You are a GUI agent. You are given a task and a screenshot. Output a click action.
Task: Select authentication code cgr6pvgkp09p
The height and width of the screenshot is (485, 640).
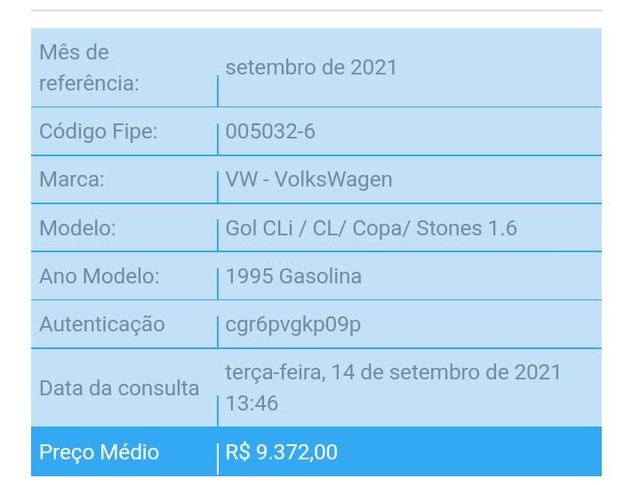pyautogui.click(x=293, y=325)
